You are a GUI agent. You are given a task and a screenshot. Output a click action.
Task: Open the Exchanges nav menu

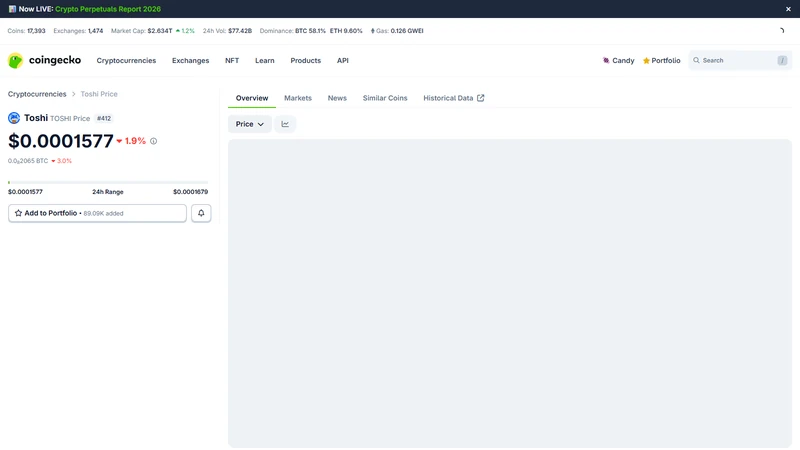190,60
